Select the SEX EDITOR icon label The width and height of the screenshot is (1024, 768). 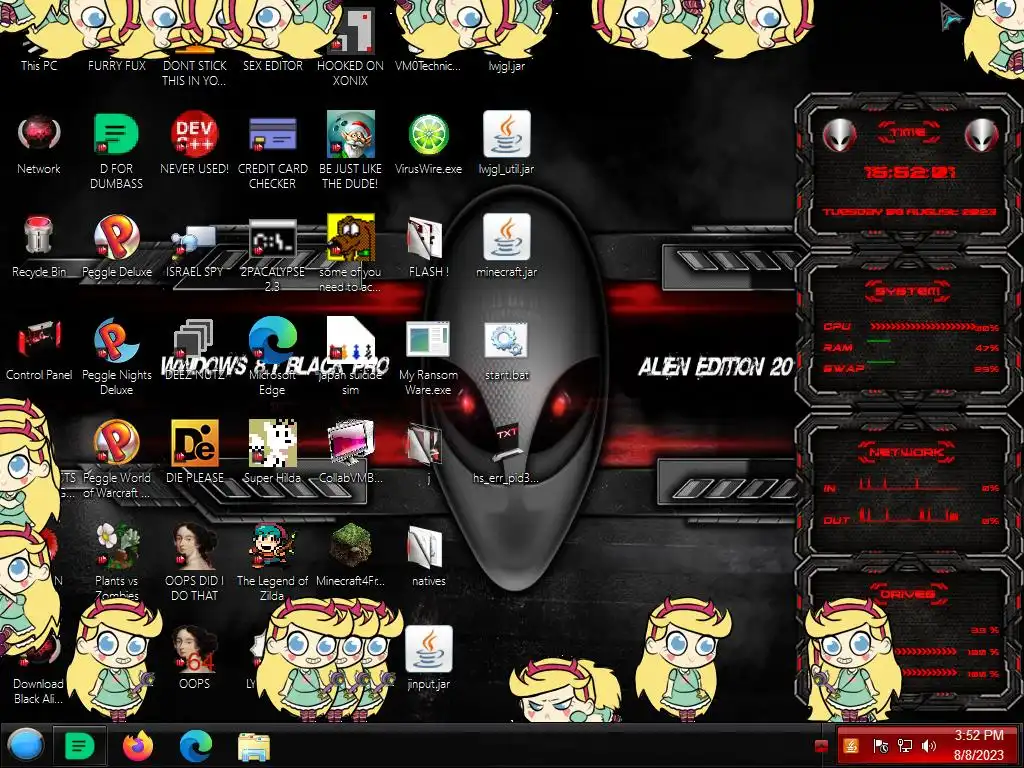pyautogui.click(x=272, y=66)
